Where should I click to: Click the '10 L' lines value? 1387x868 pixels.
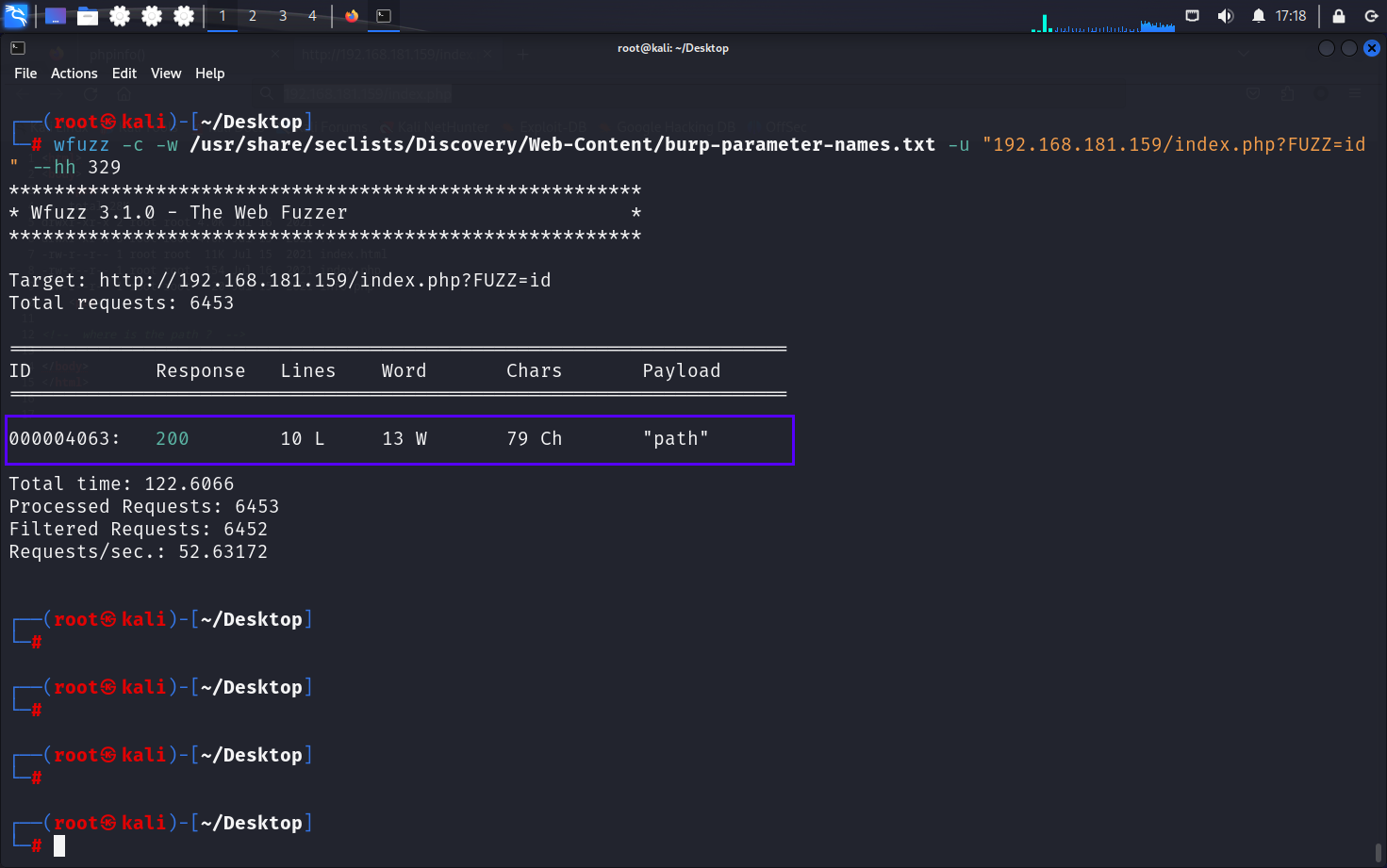point(303,438)
